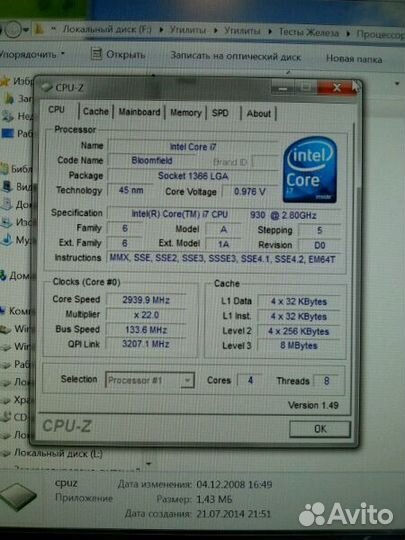Image resolution: width=405 pixels, height=540 pixels.
Task: Click the Code Name value Bloomfield
Action: point(152,161)
